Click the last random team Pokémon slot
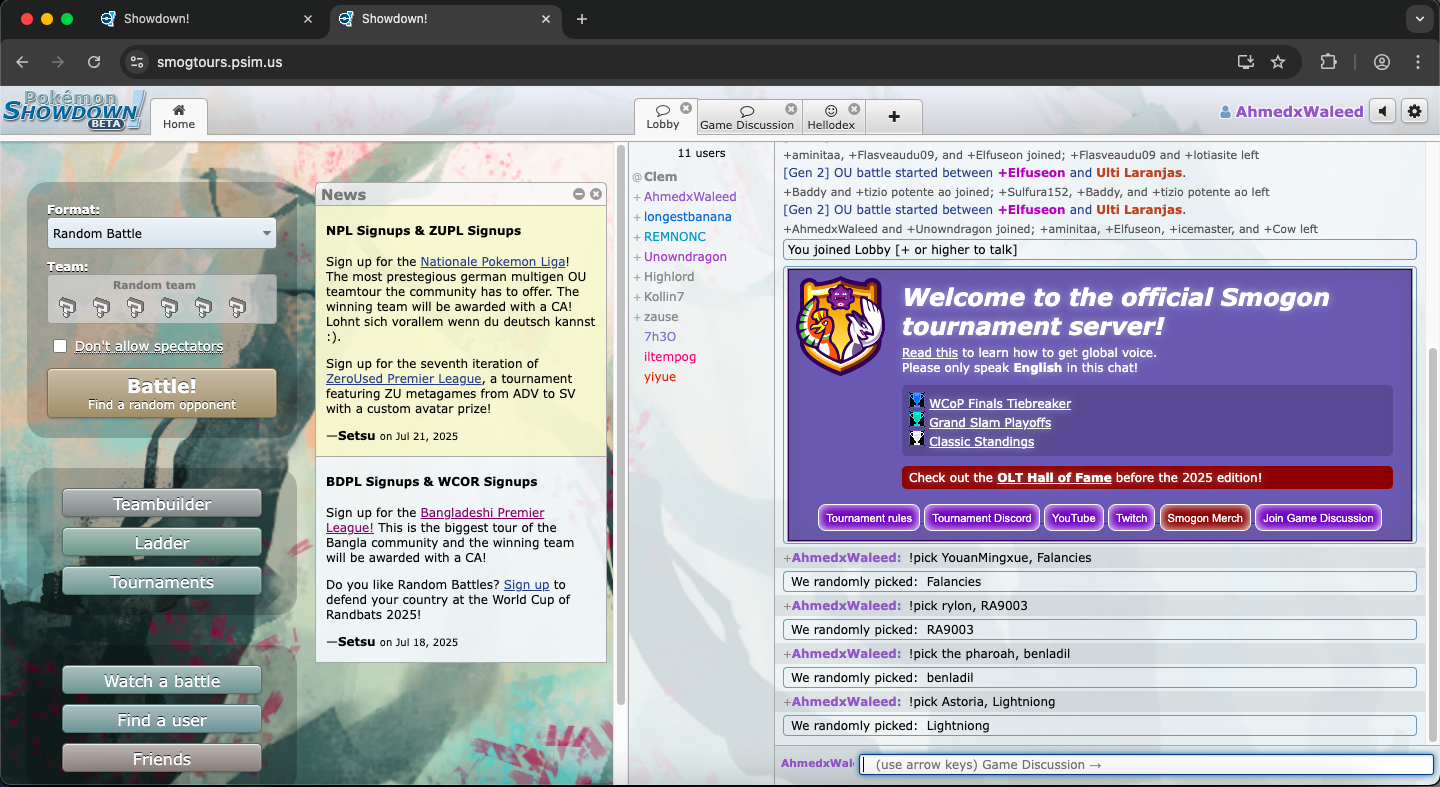 pyautogui.click(x=238, y=307)
